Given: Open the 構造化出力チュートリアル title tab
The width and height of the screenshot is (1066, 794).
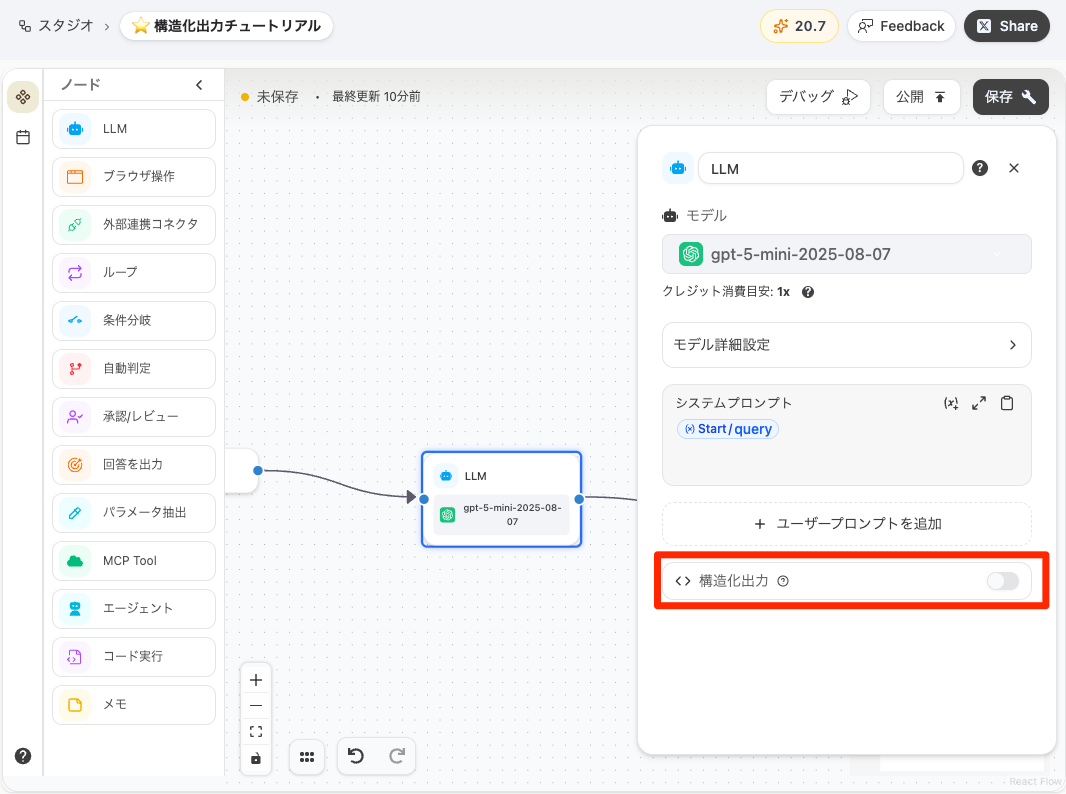Looking at the screenshot, I should point(226,26).
